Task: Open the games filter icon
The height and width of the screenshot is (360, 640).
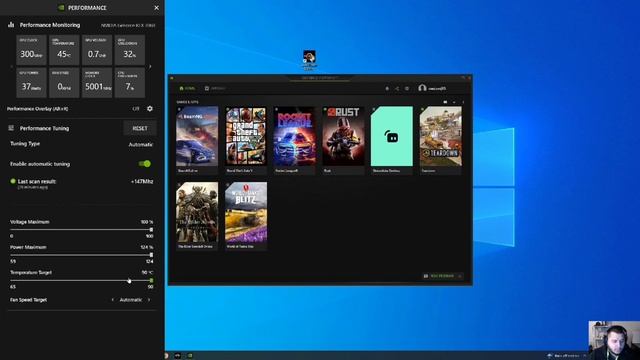Action: click(454, 102)
